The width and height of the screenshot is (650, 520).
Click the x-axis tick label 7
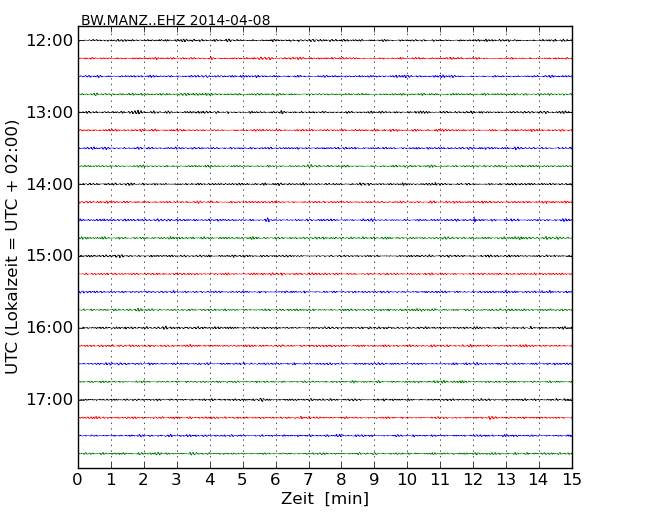[x=308, y=480]
